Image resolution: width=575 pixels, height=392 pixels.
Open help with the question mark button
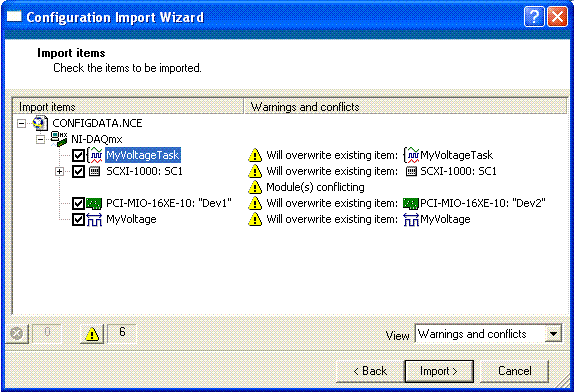534,17
